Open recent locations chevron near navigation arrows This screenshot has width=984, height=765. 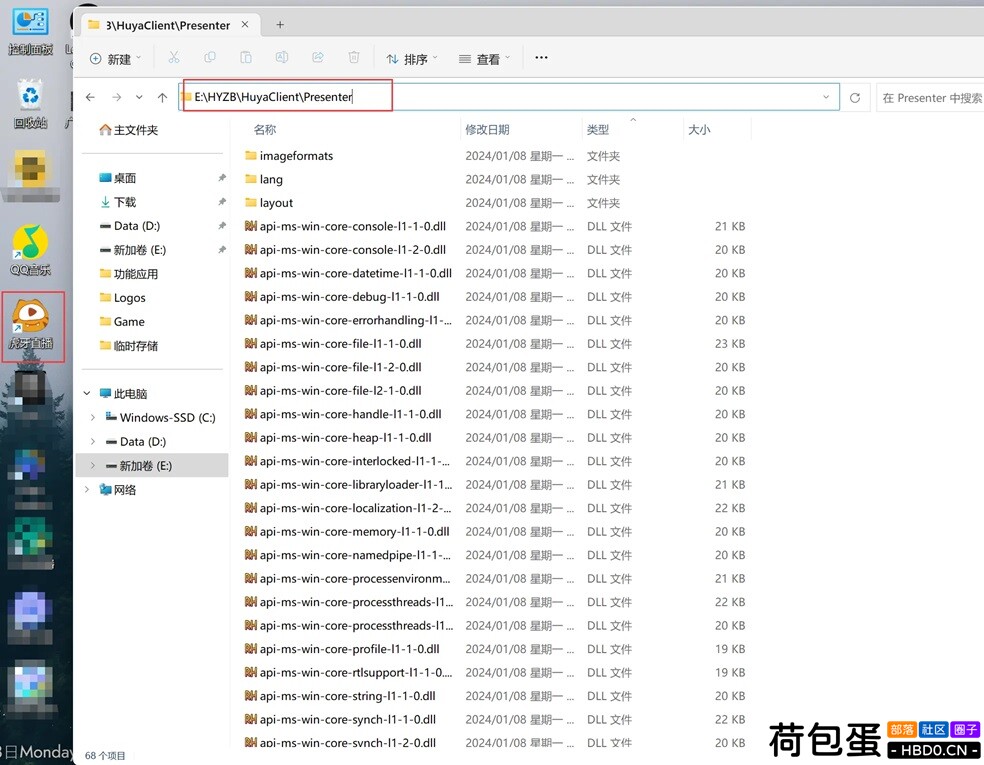139,97
